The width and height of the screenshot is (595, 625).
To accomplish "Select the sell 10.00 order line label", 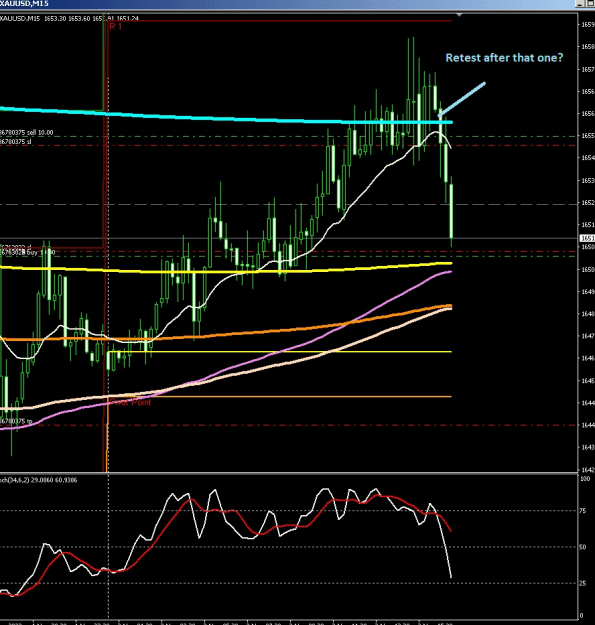I will 27,132.
